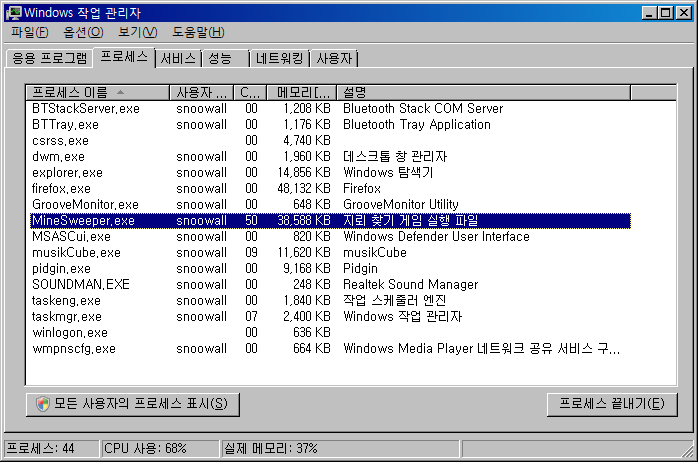
Task: Click the 데스크톱 창 관리자 description
Action: click(x=395, y=156)
